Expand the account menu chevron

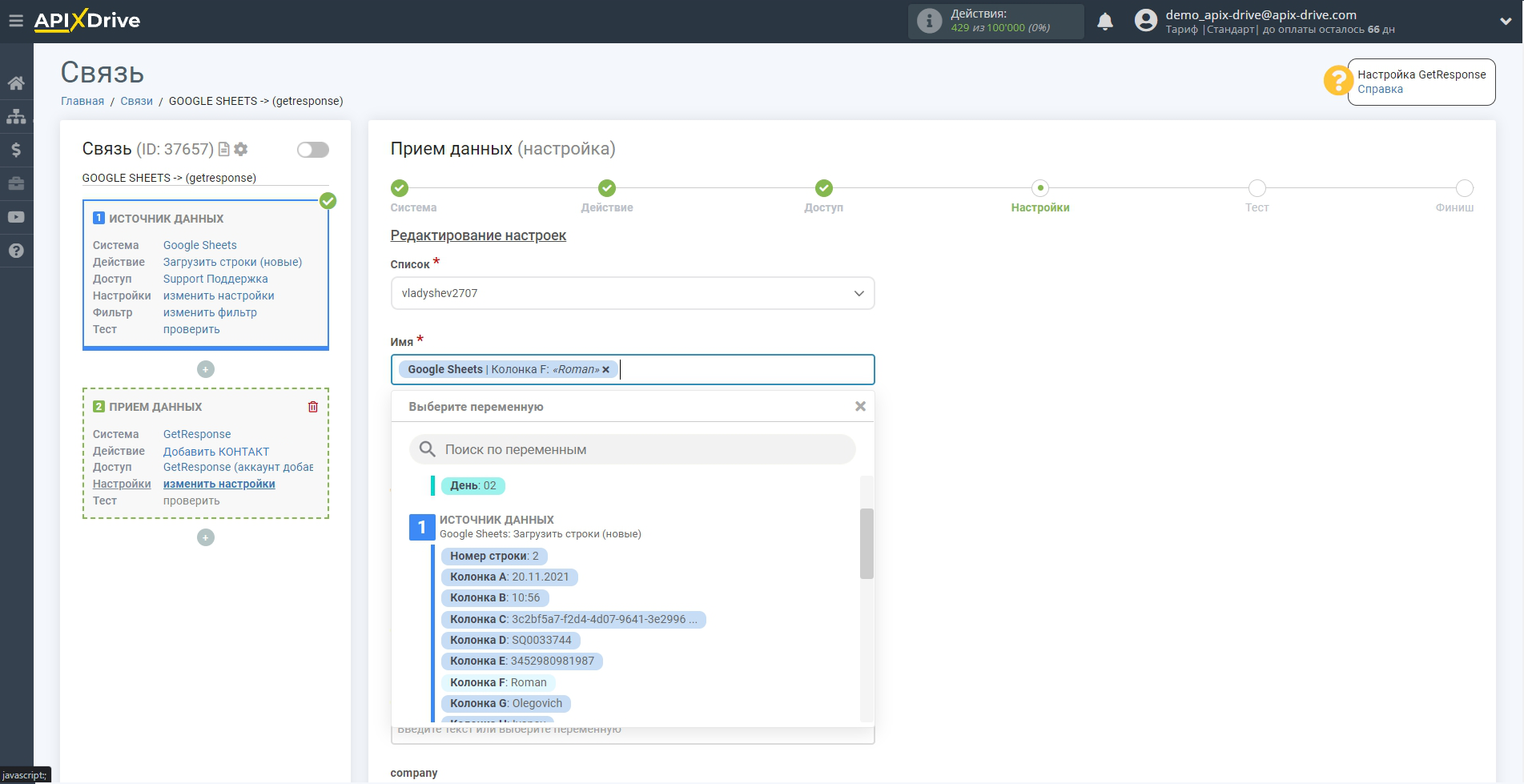1506,22
